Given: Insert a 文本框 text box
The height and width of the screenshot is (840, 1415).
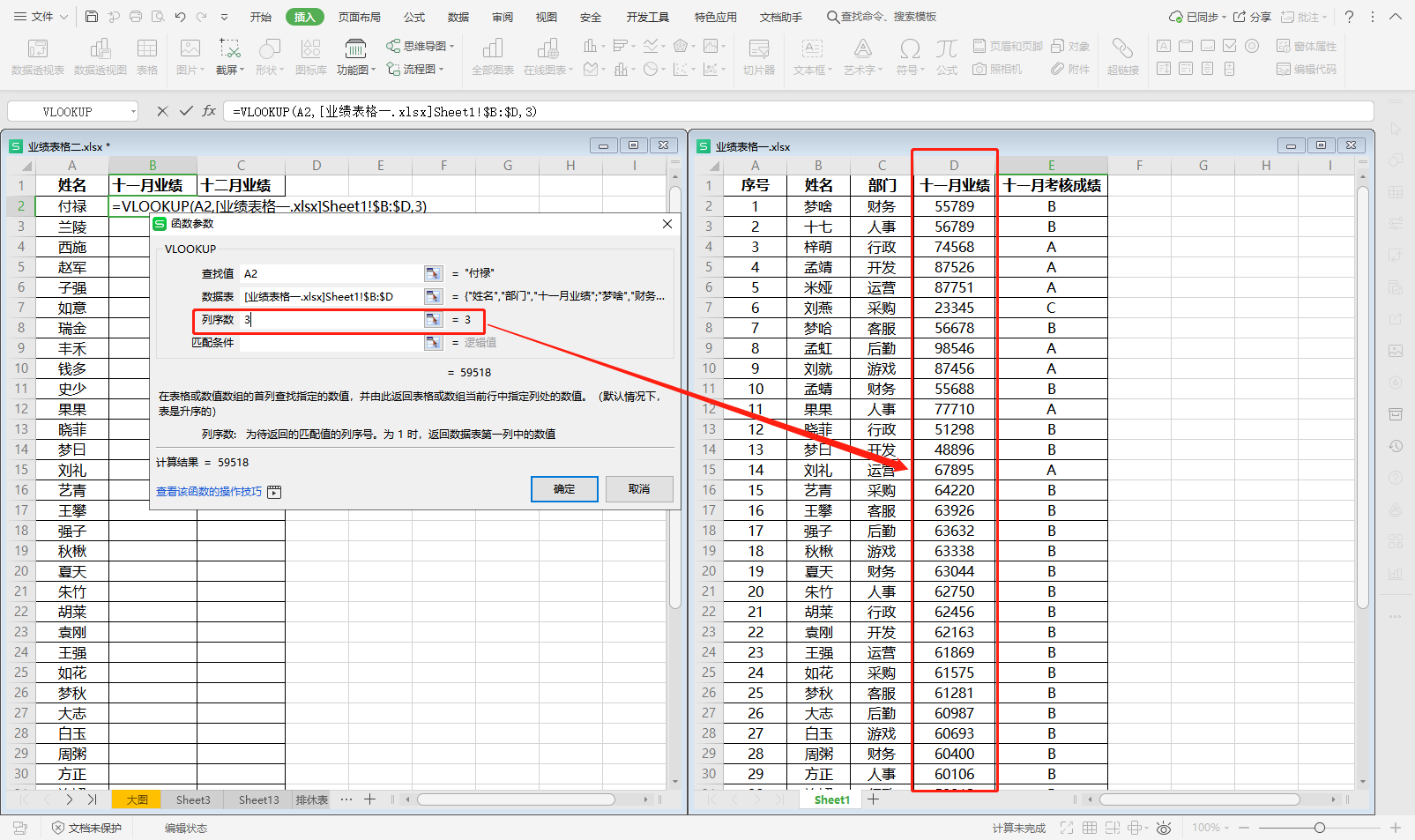Looking at the screenshot, I should tap(811, 56).
